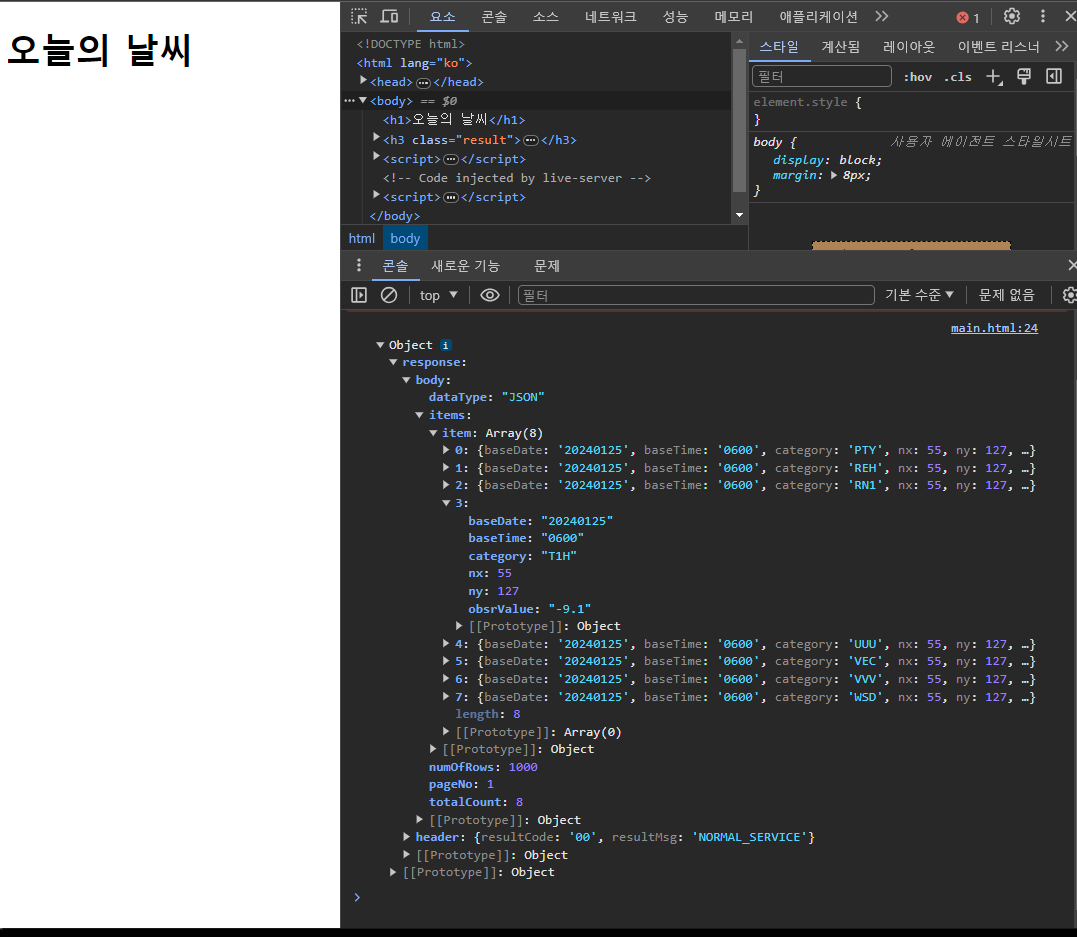This screenshot has height=937, width=1077.
Task: Click the 문제 없음 issues indicator
Action: click(x=1006, y=295)
